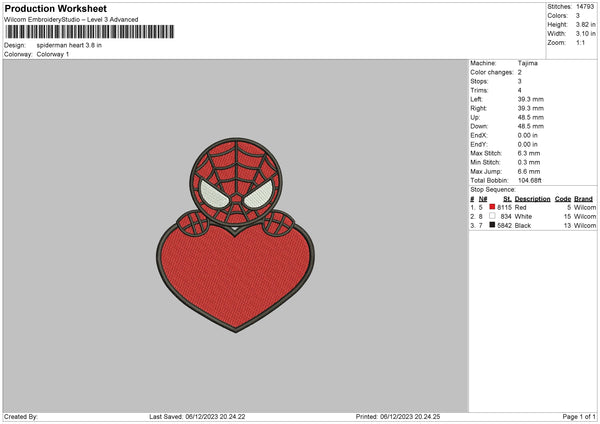The height and width of the screenshot is (424, 600).
Task: Click the Max Jump value 6.6 mm
Action: point(529,171)
